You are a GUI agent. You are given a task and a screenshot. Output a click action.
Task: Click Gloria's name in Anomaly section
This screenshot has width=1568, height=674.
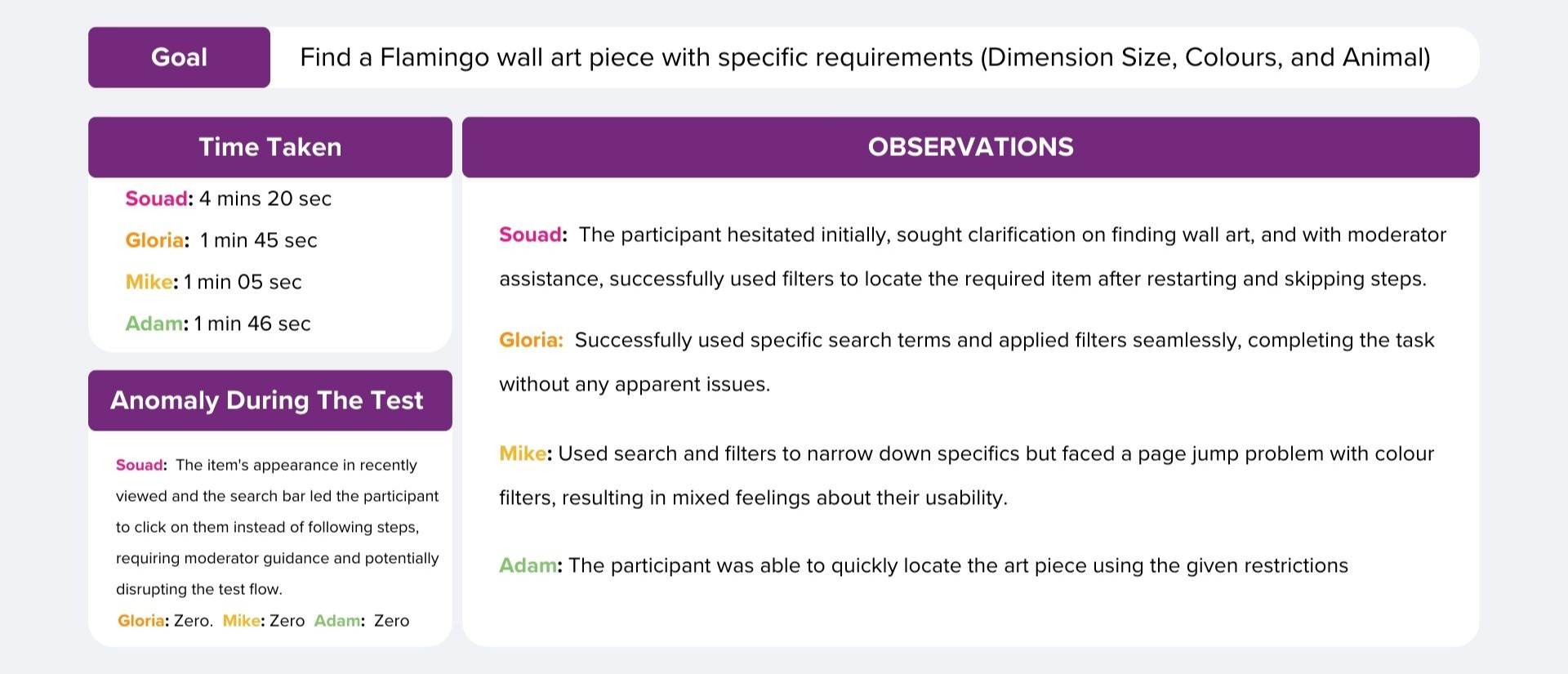[x=140, y=621]
